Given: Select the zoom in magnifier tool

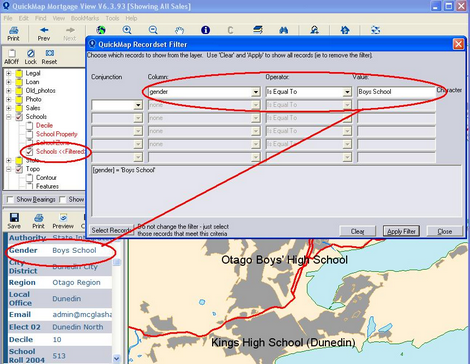Looking at the screenshot, I should tap(127, 30).
